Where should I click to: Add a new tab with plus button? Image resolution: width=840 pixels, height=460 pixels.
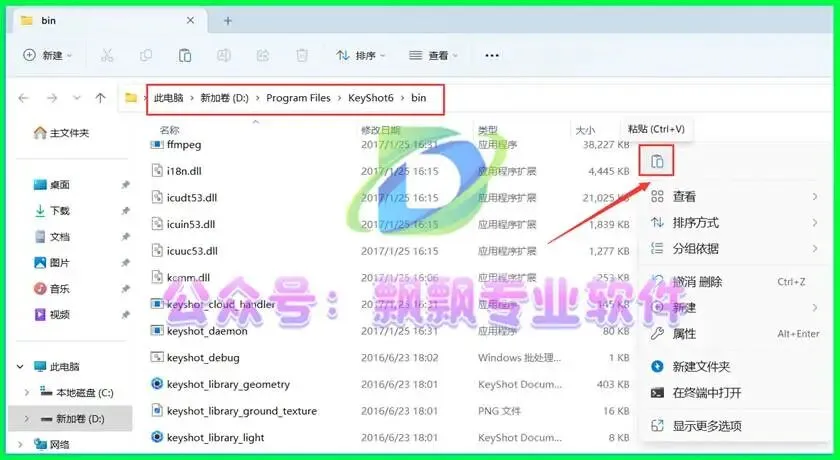click(x=228, y=21)
